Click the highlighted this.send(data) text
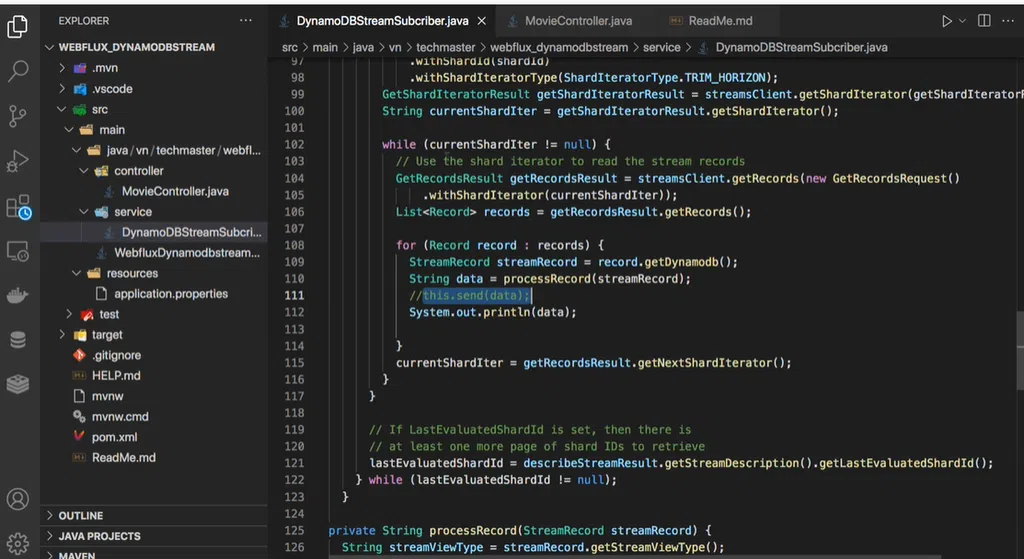The height and width of the screenshot is (559, 1024). tap(475, 295)
